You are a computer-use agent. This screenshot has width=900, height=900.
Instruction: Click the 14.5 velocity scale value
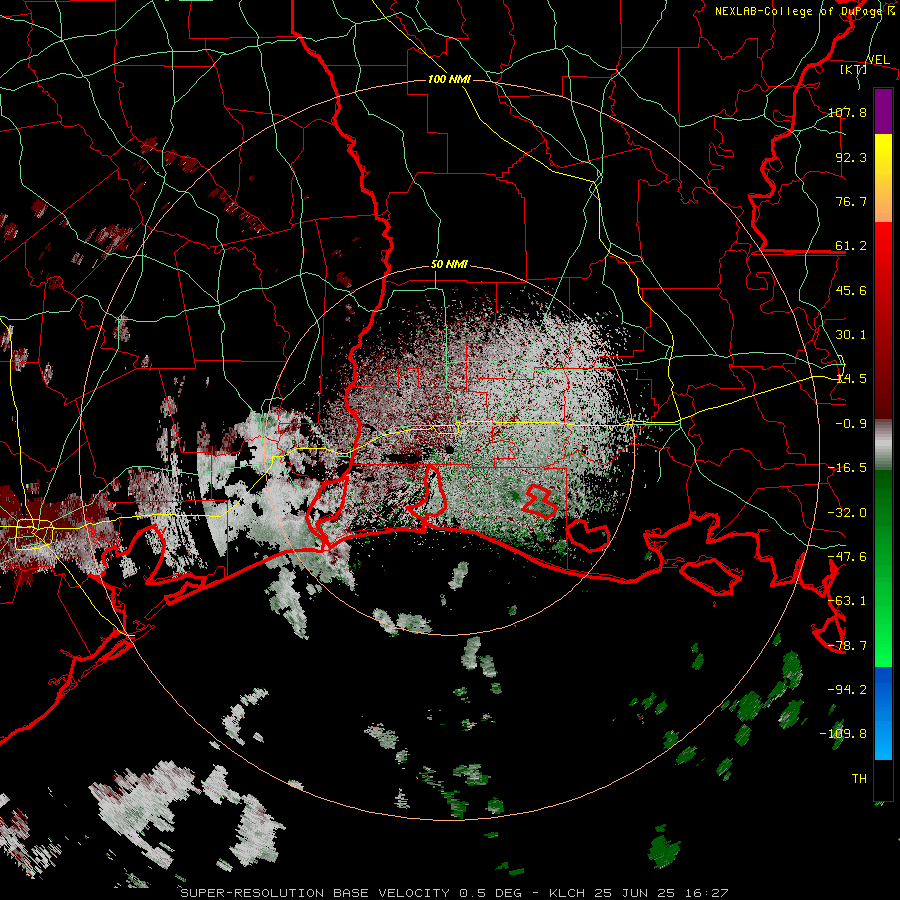(851, 379)
